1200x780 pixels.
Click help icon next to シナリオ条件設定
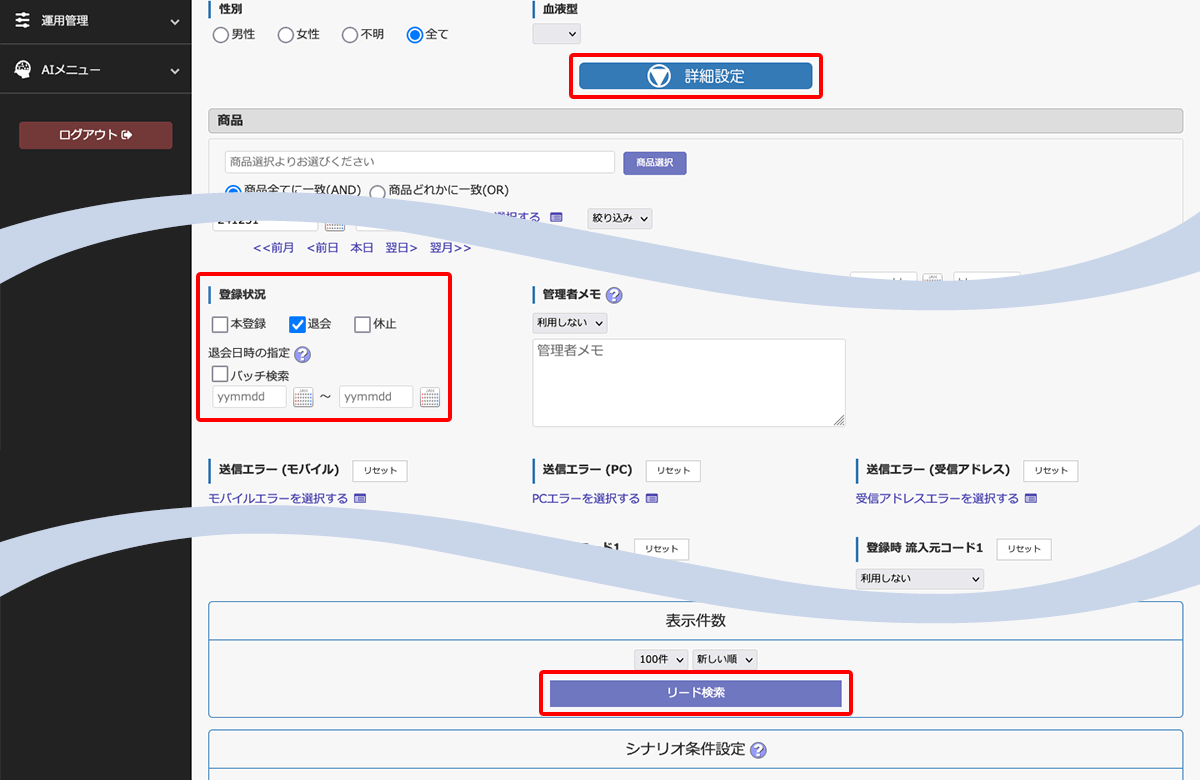(758, 750)
